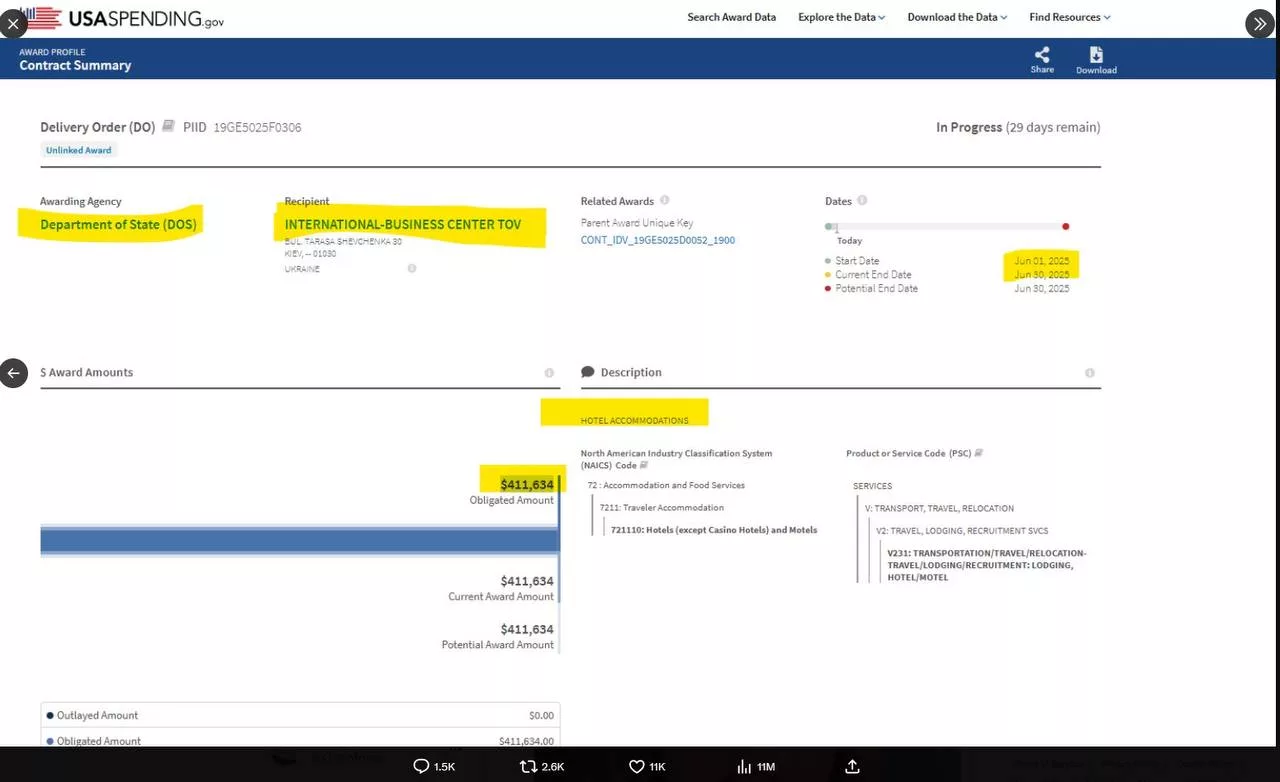This screenshot has height=782, width=1280.
Task: Open replies using the comment icon
Action: point(422,766)
